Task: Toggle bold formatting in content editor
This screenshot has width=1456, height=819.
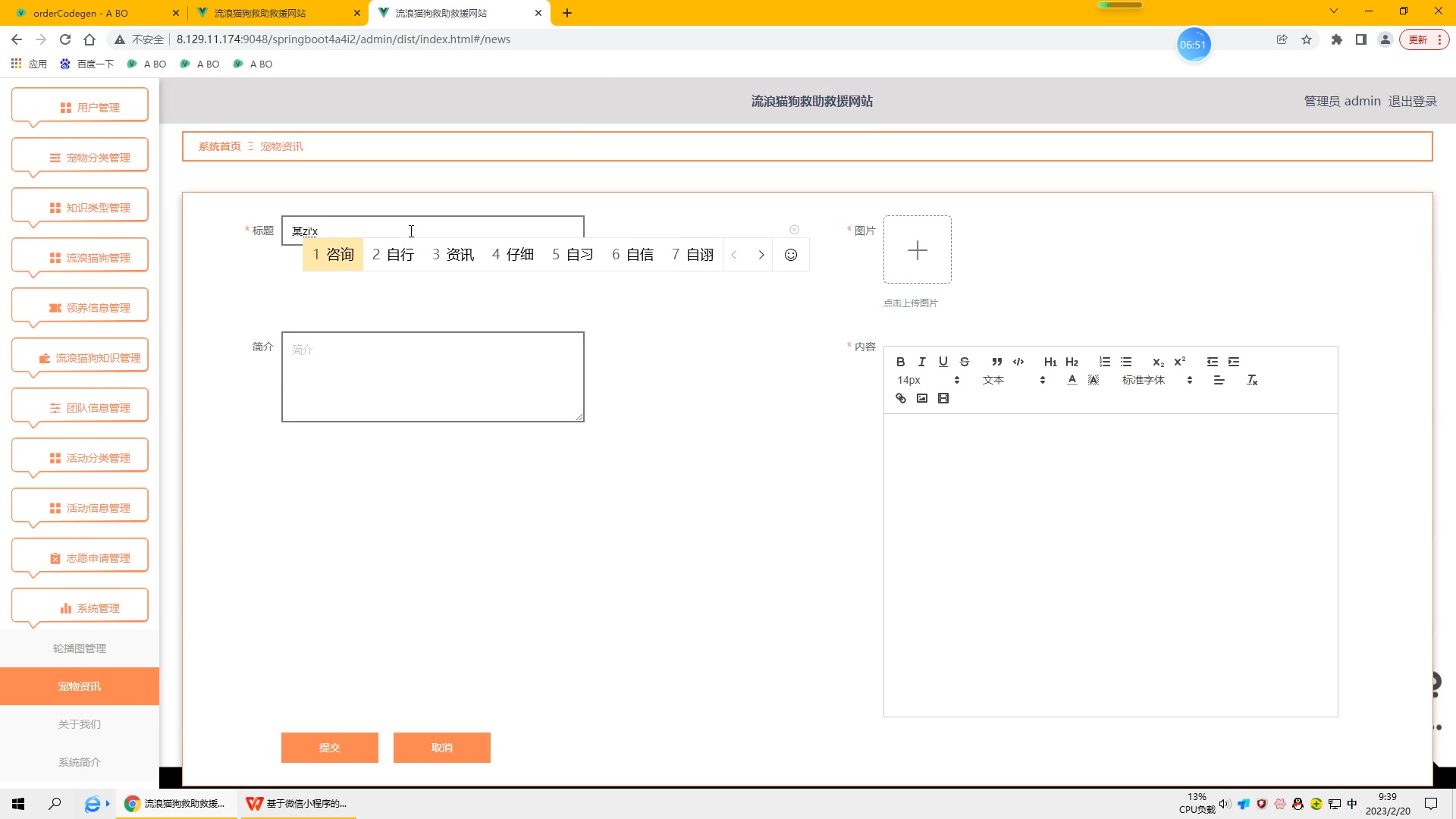Action: click(x=900, y=362)
